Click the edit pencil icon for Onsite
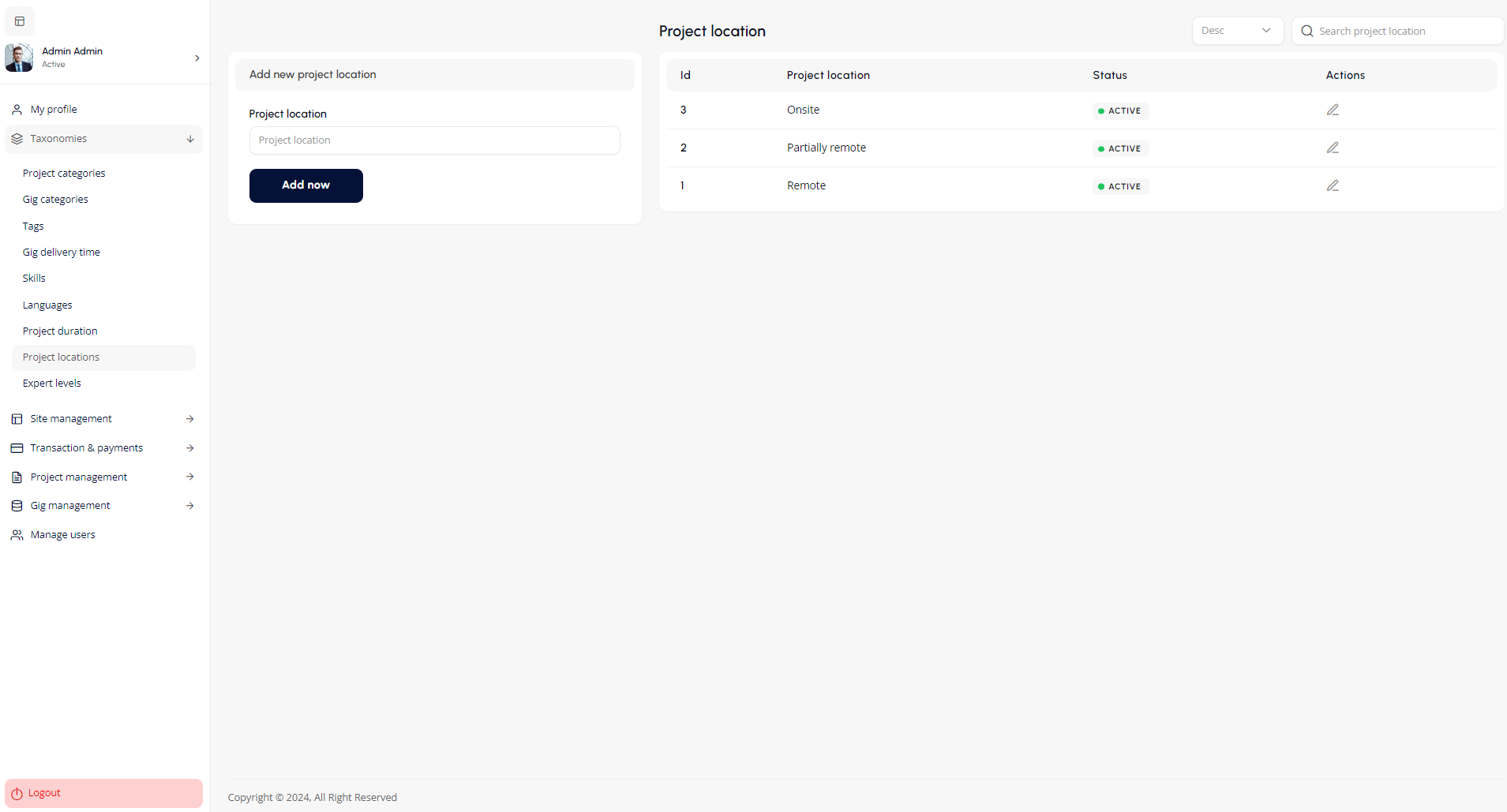This screenshot has height=812, width=1507. (x=1333, y=110)
